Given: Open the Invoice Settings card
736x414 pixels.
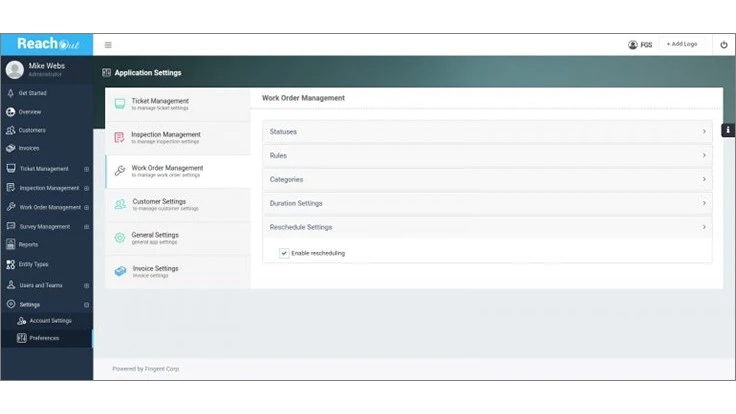Looking at the screenshot, I should [x=177, y=271].
